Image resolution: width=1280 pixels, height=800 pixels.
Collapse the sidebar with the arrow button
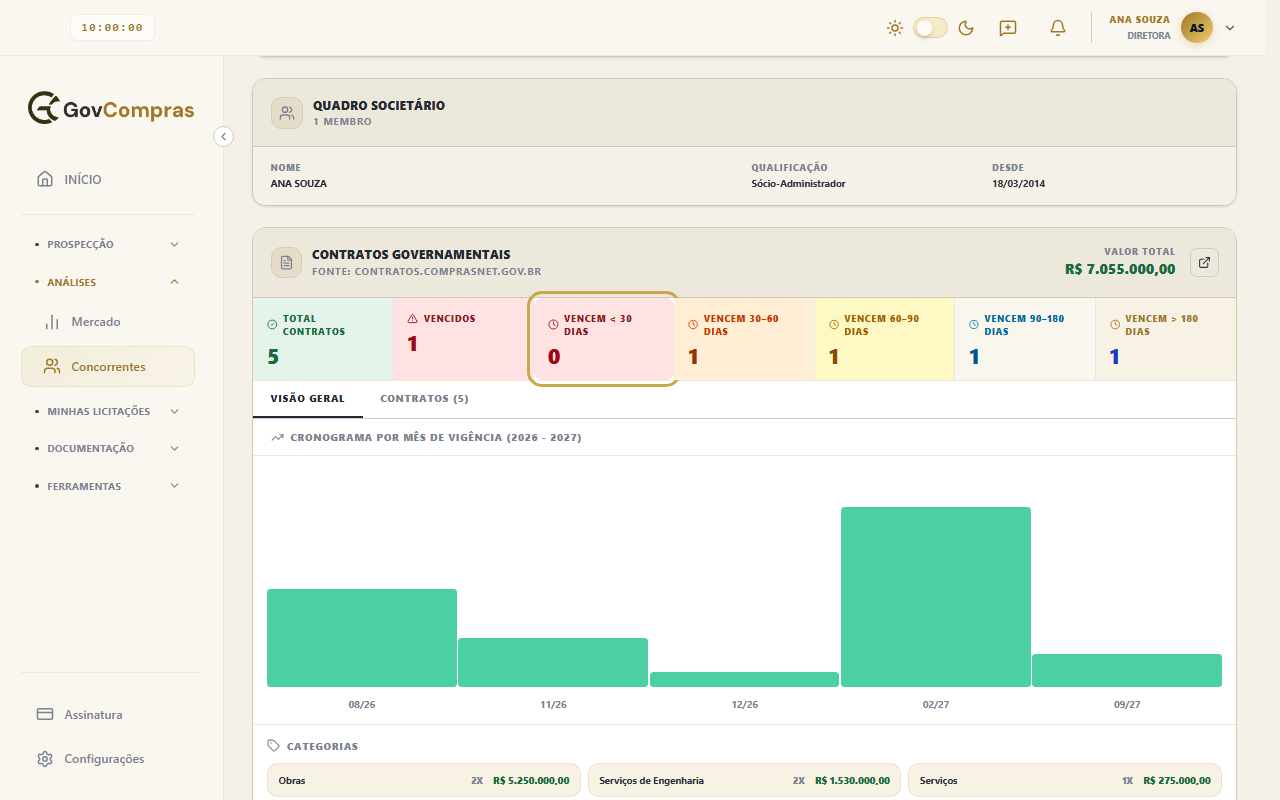click(x=223, y=136)
